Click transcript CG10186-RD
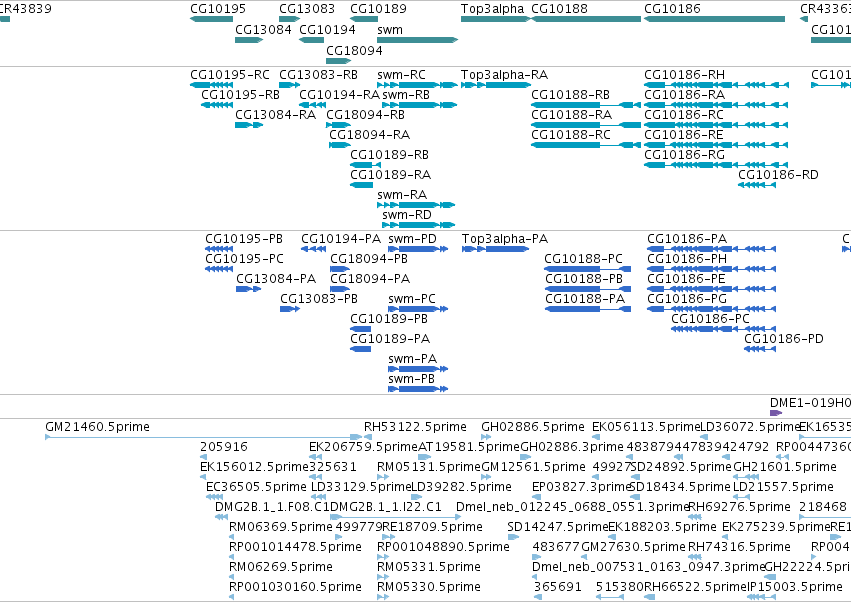 pyautogui.click(x=757, y=185)
